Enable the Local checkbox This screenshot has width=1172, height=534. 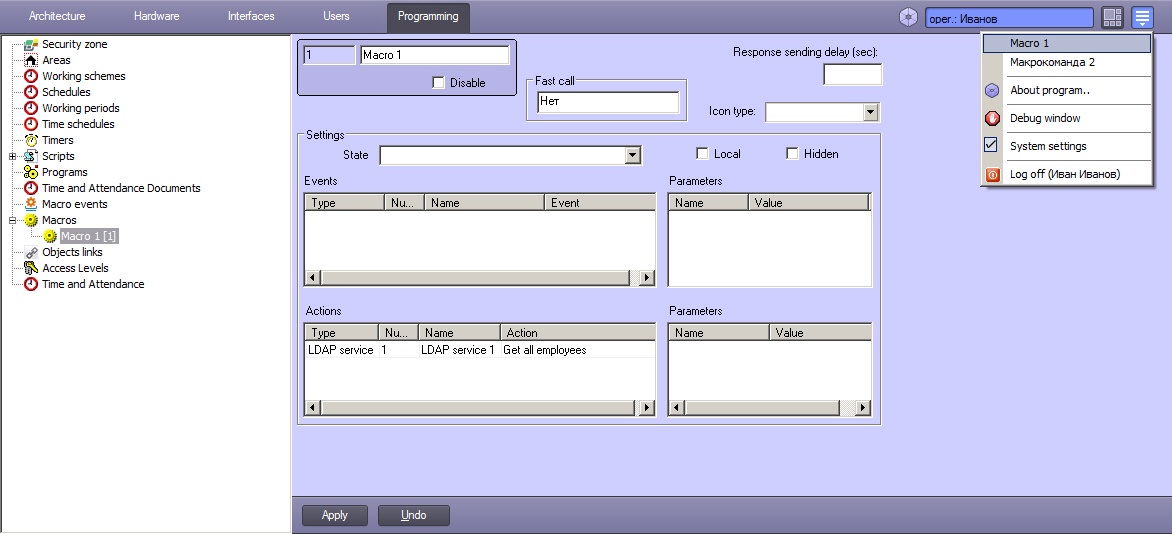[703, 154]
